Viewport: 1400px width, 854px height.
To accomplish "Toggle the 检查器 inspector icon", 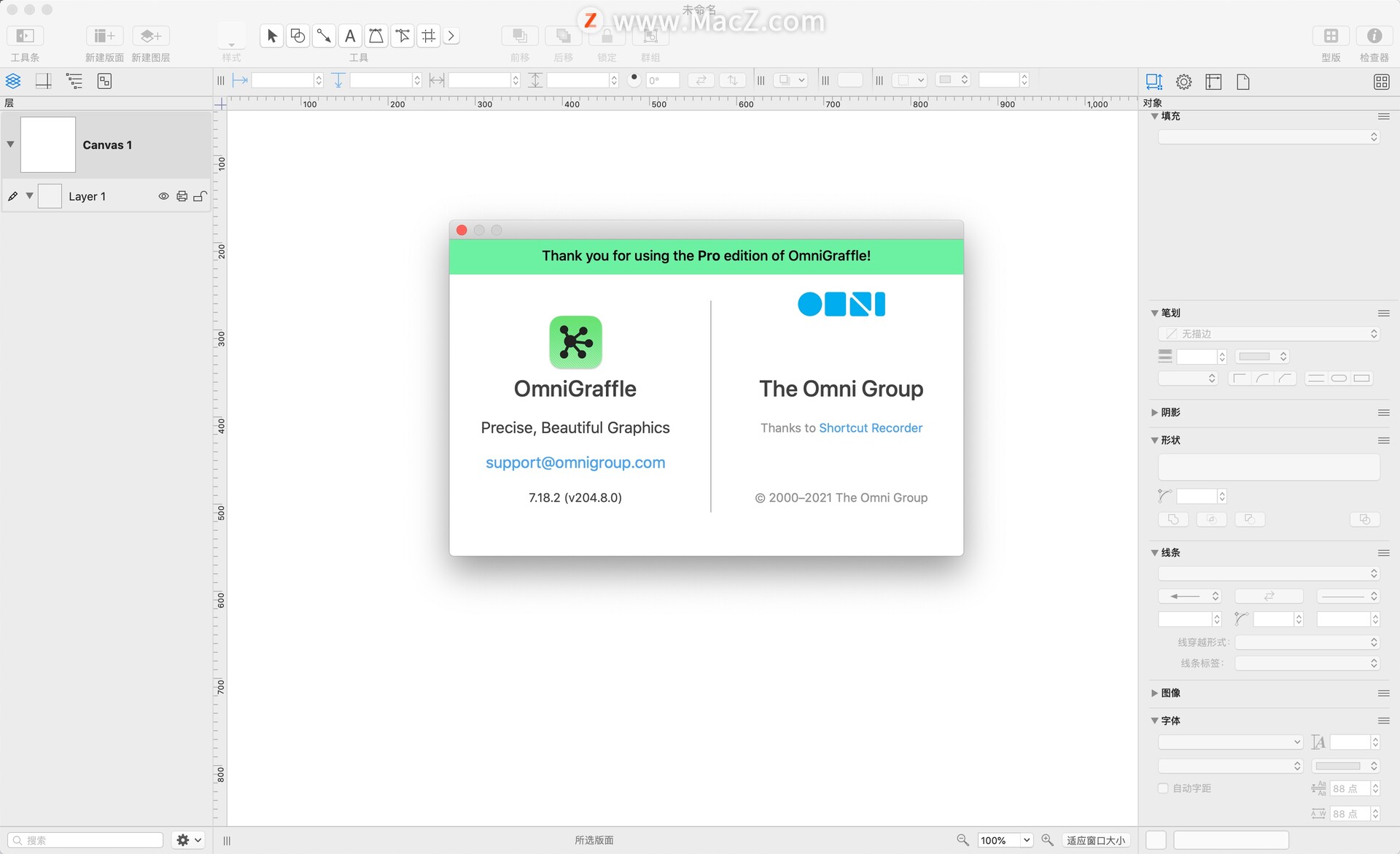I will 1374,36.
